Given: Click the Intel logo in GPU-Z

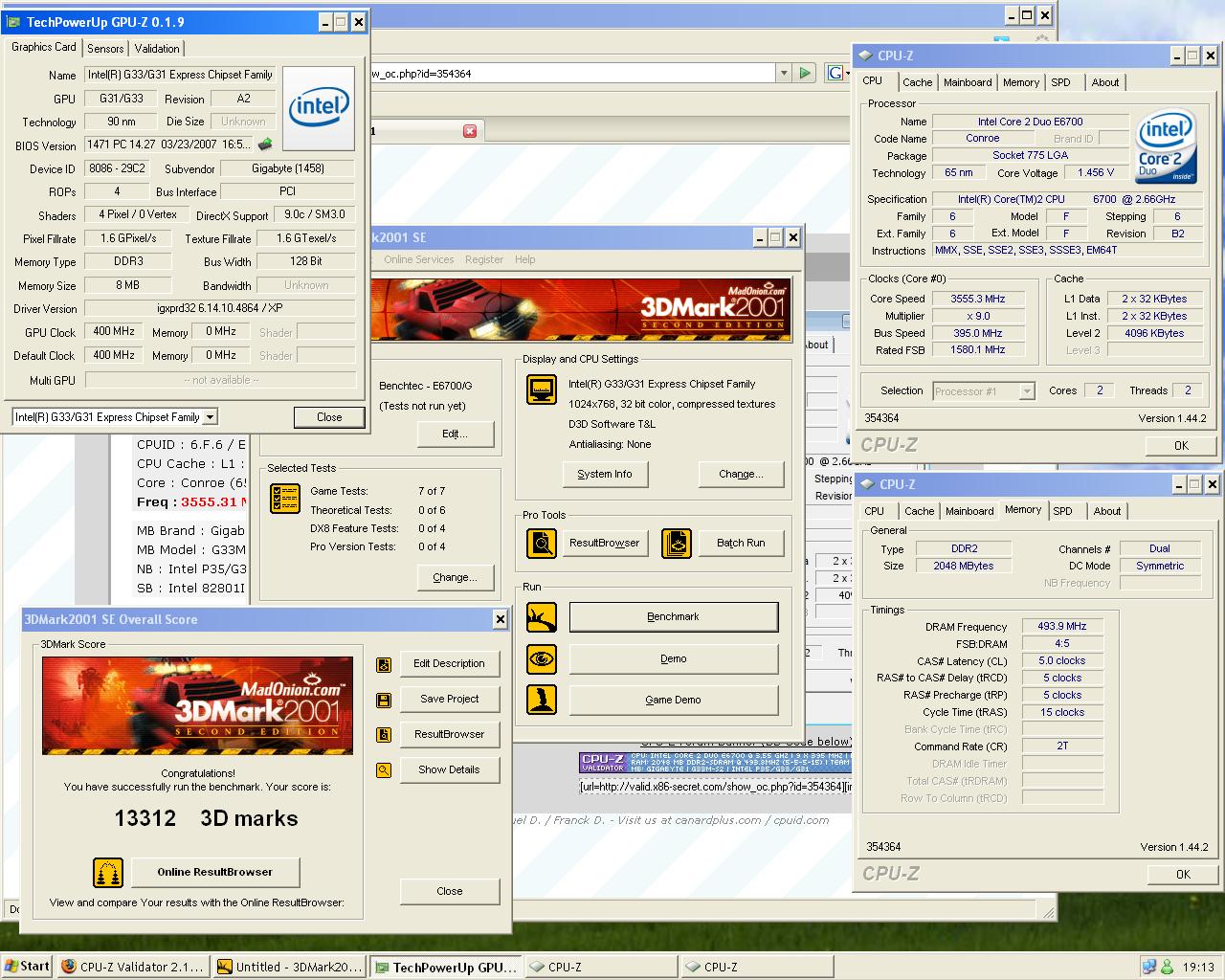Looking at the screenshot, I should click(x=319, y=107).
